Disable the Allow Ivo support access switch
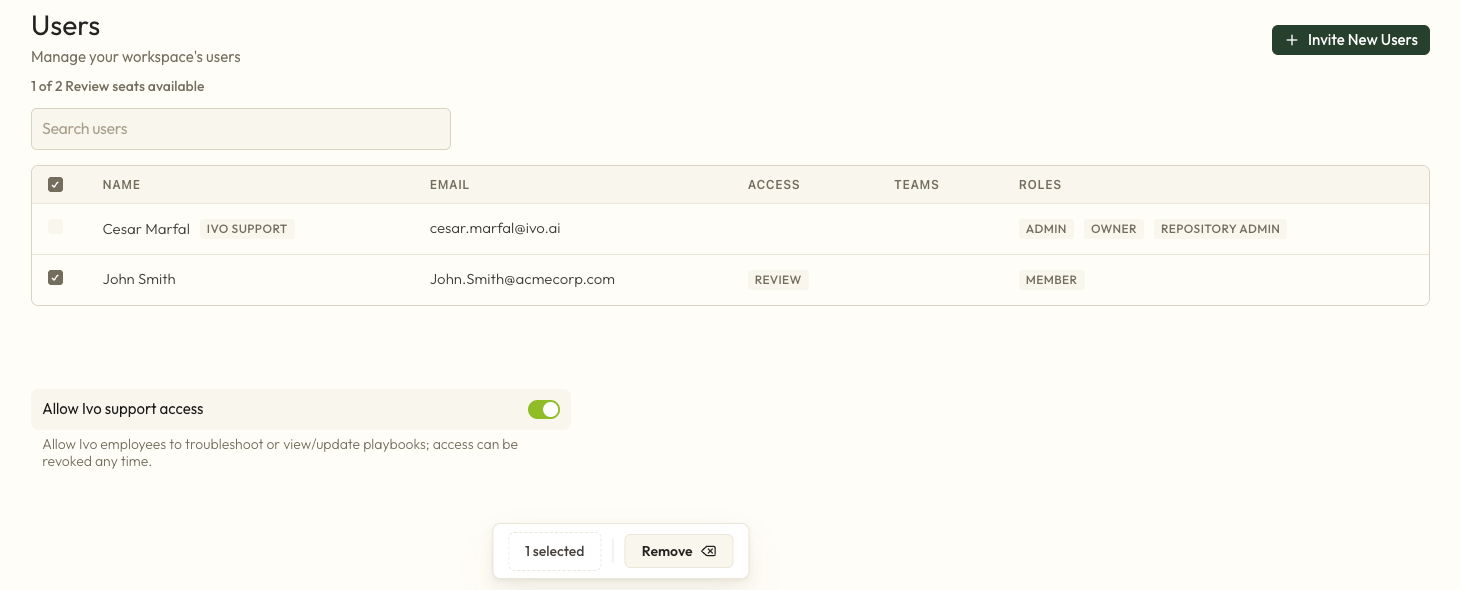 [x=544, y=409]
